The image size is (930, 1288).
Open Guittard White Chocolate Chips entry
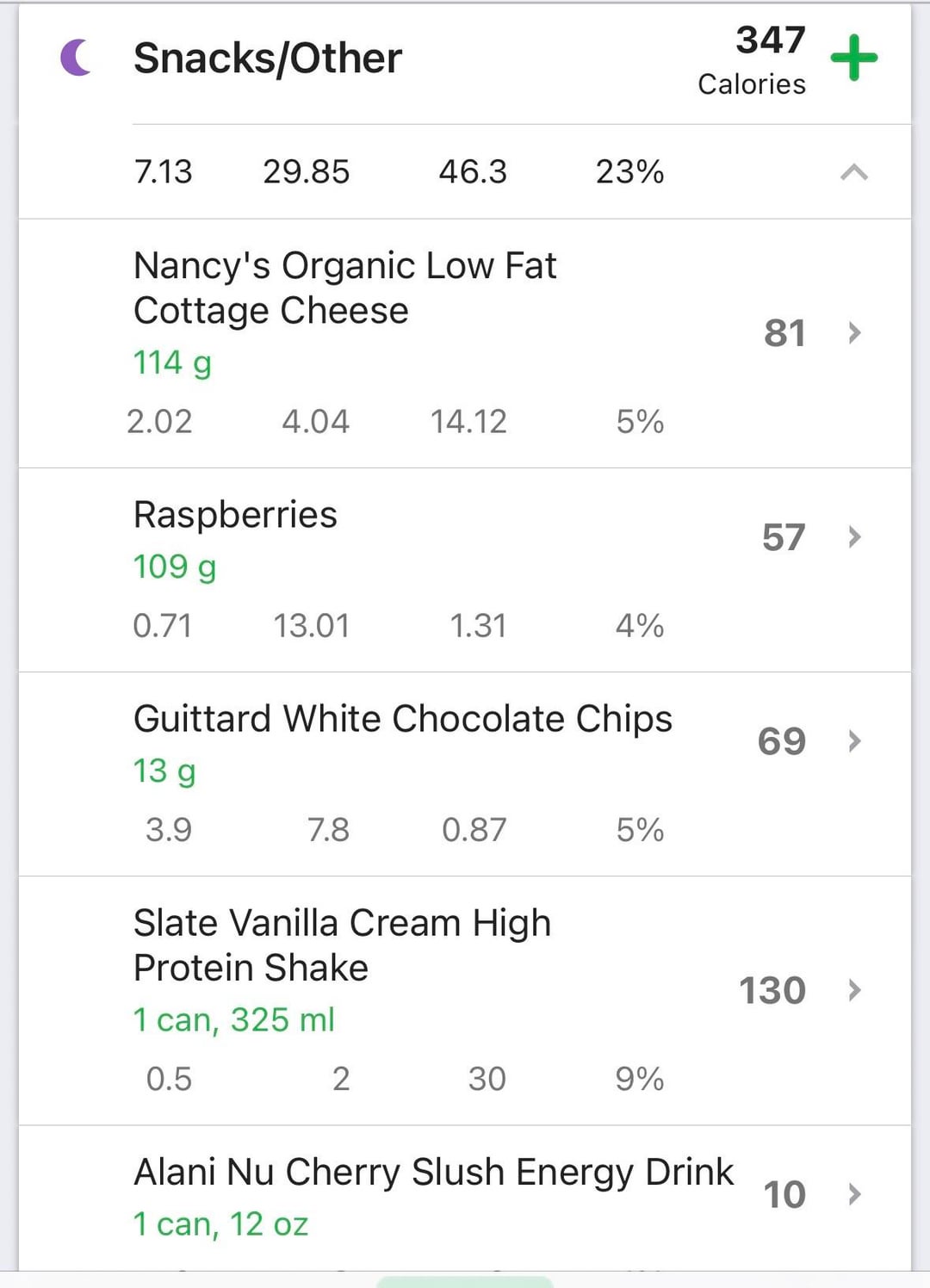pos(402,719)
